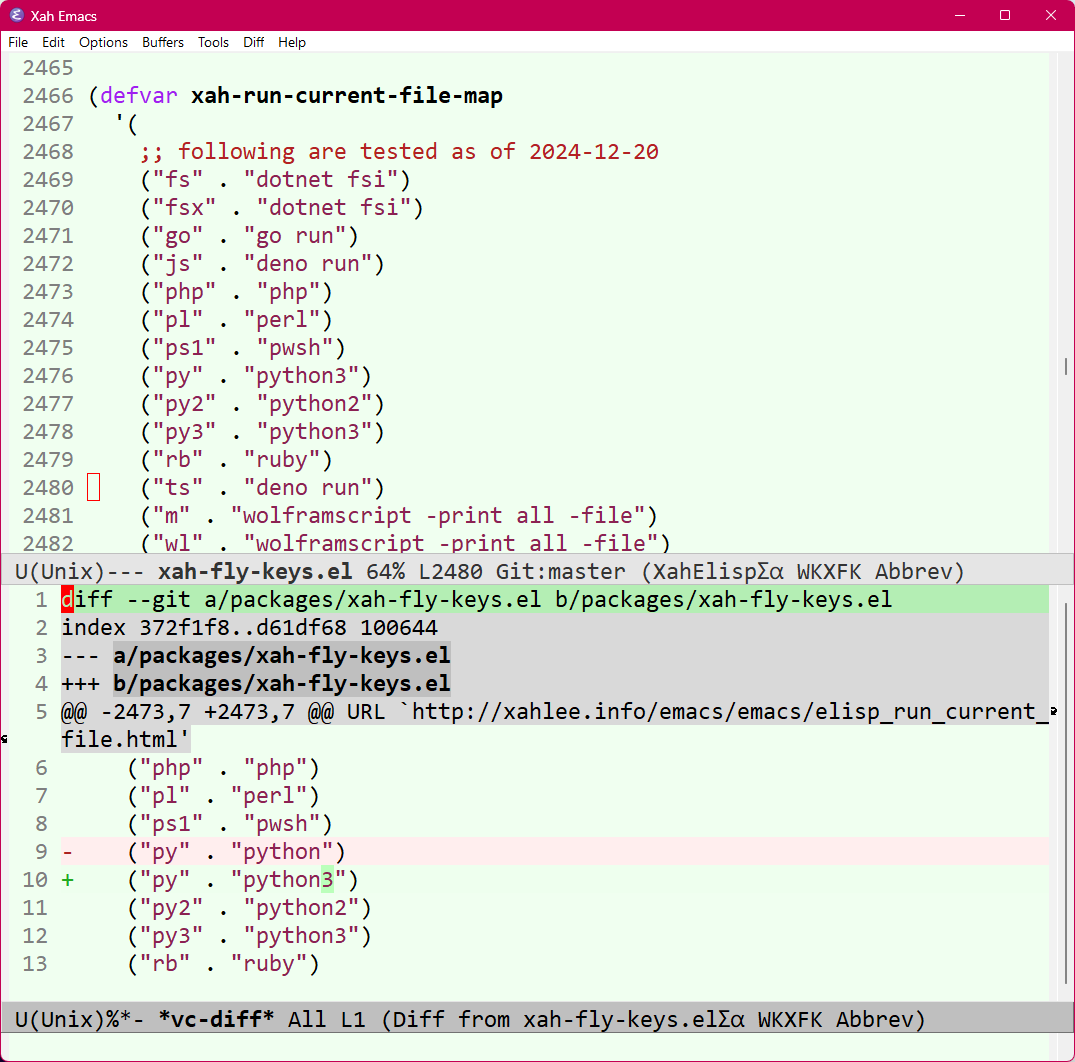This screenshot has width=1075, height=1062.
Task: Click the ("rb" . "ruby") entry on line 2479
Action: tap(237, 459)
